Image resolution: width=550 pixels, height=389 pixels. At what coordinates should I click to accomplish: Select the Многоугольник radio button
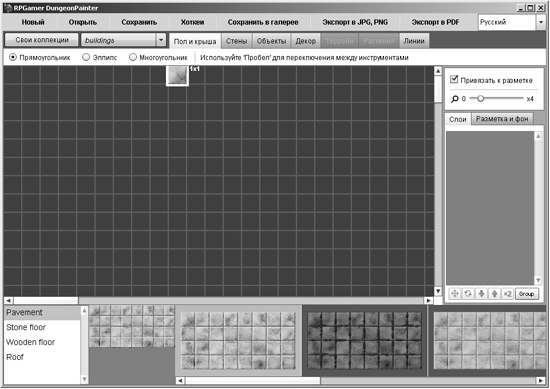[133, 57]
